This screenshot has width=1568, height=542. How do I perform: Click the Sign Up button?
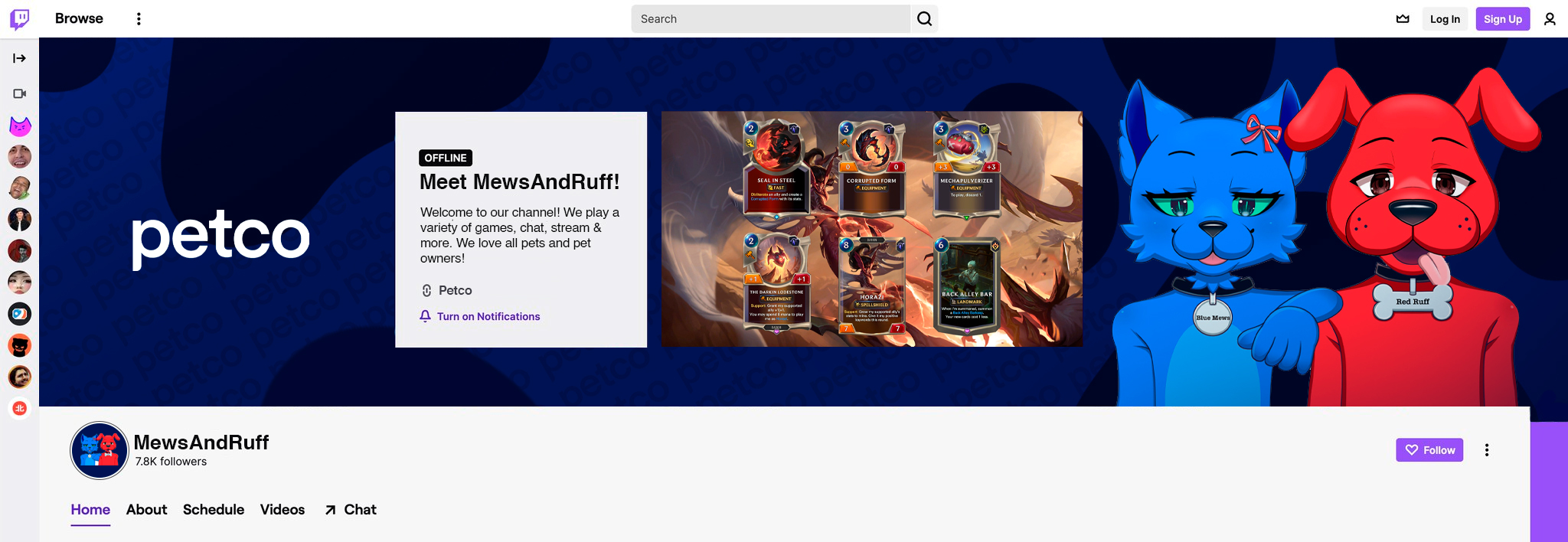(1503, 19)
